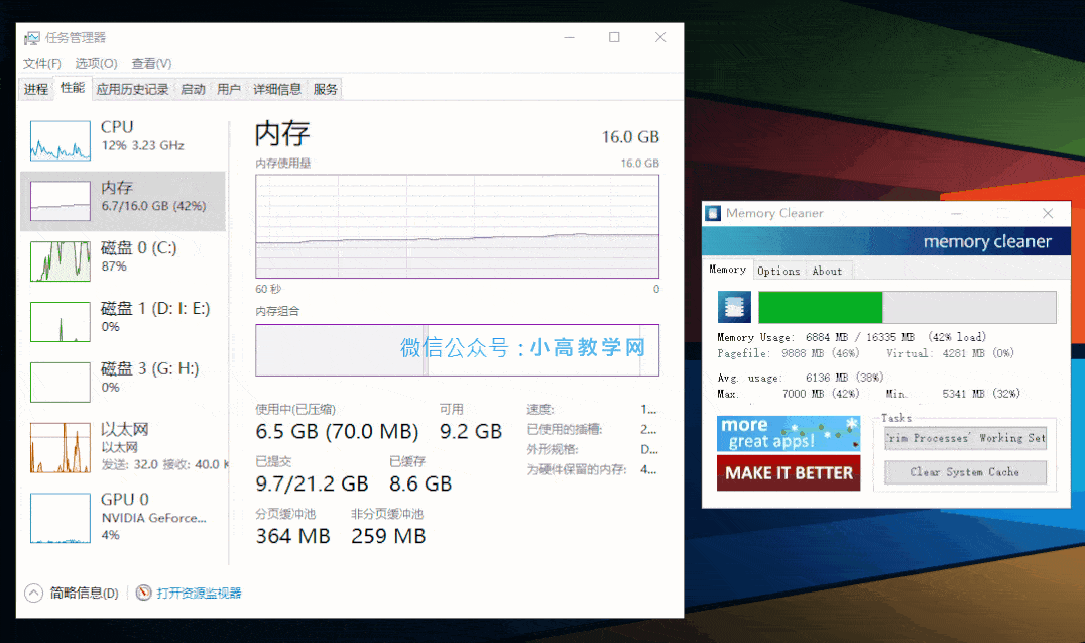Switch to the 进程 tab

pyautogui.click(x=36, y=88)
